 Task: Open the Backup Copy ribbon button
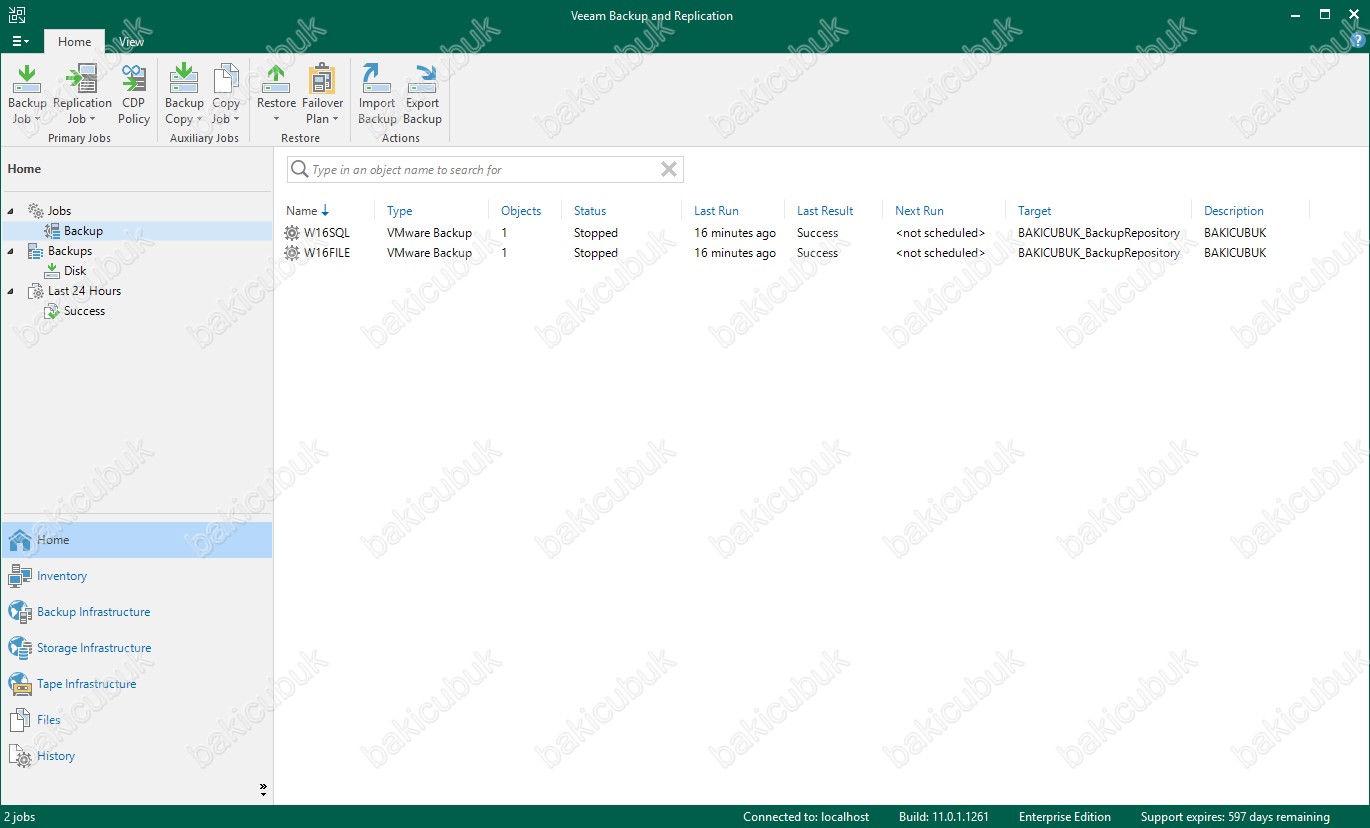click(x=184, y=95)
